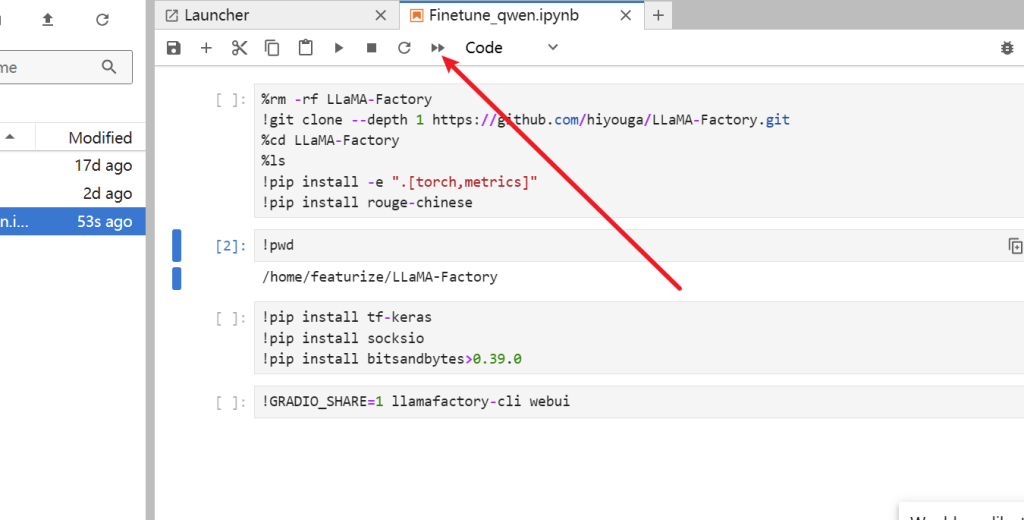Insert a new cell with the plus icon

[206, 48]
